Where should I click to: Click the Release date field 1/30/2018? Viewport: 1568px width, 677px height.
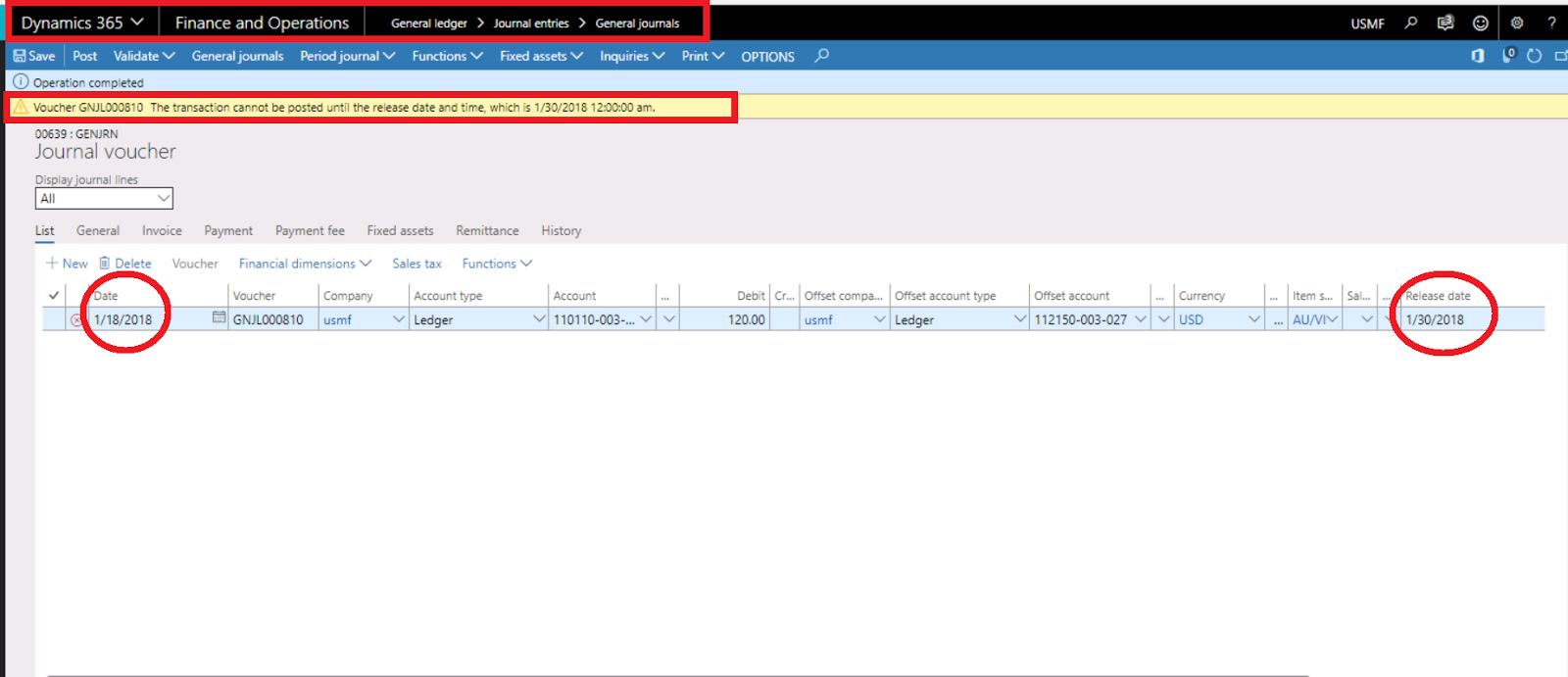pos(1473,319)
